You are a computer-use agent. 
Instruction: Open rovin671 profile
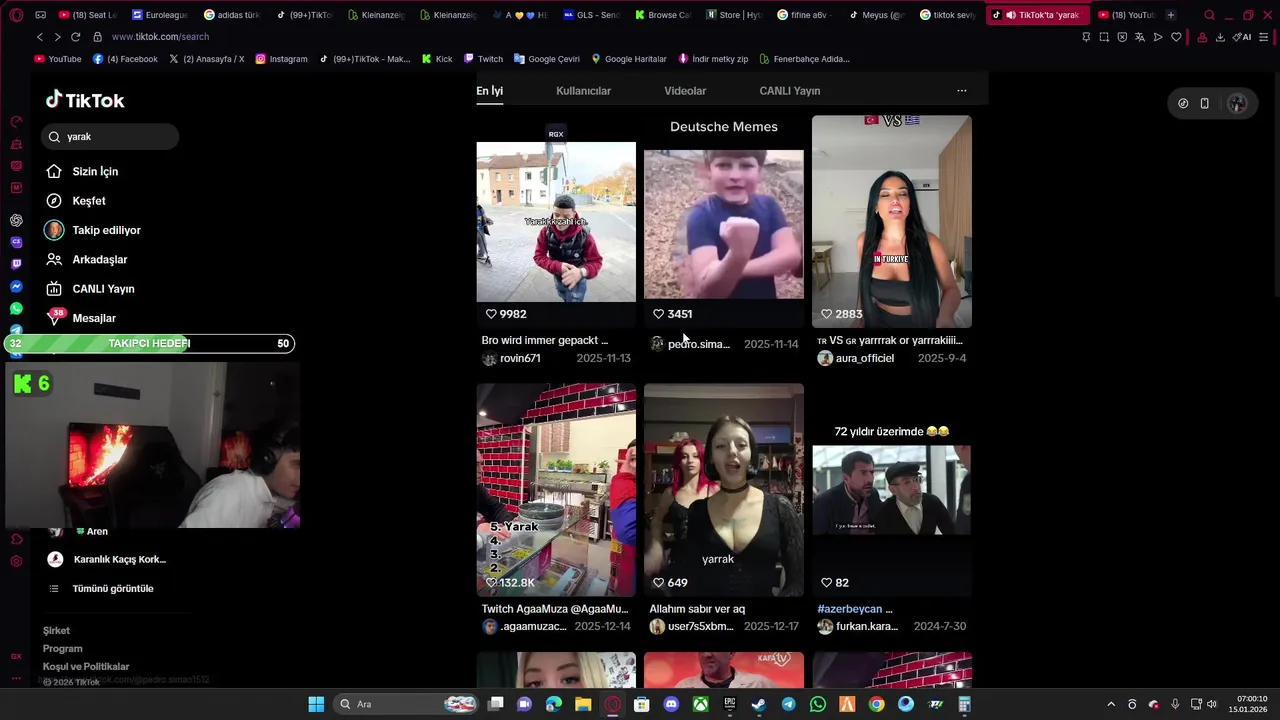[x=512, y=358]
